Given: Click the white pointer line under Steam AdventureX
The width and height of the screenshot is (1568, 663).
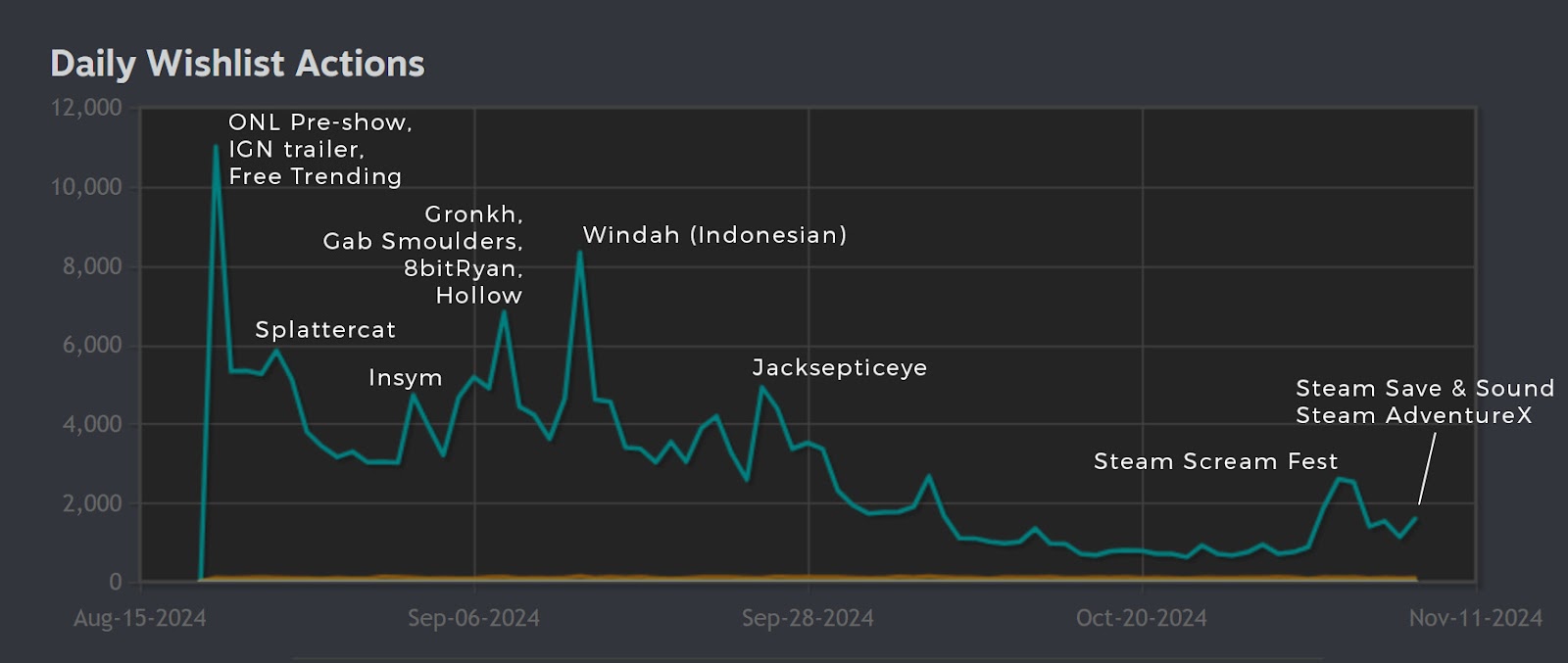Looking at the screenshot, I should click(x=1427, y=469).
